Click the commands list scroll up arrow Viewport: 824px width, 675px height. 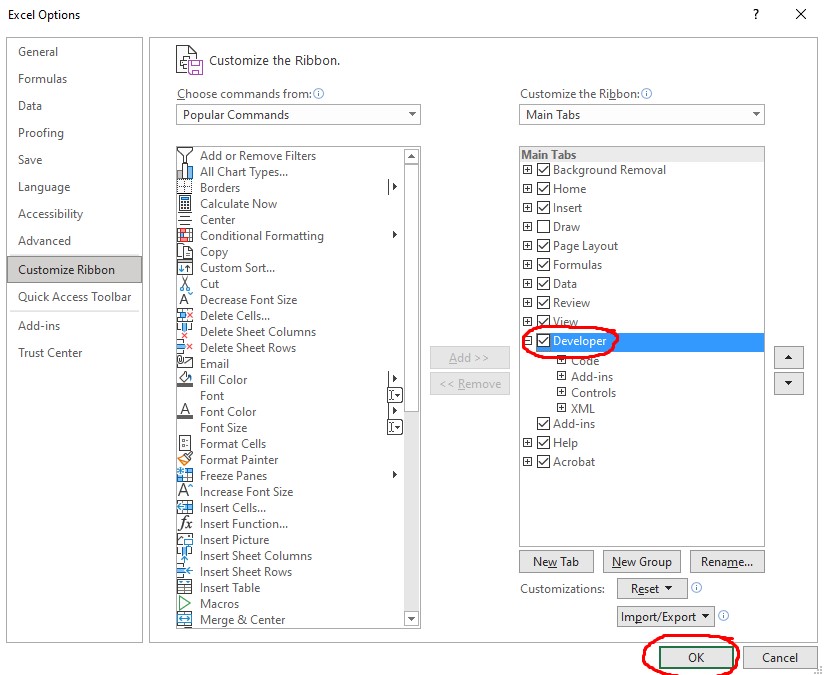pyautogui.click(x=411, y=156)
